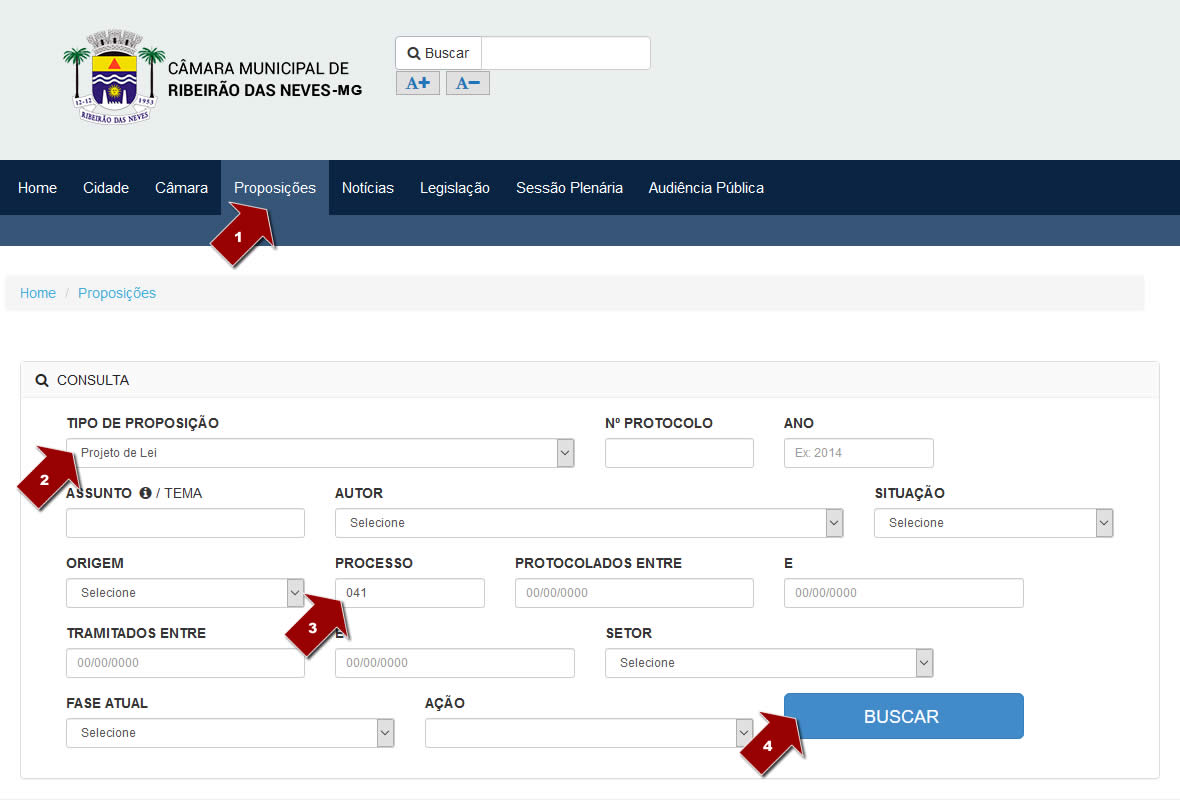Click the A- decrease font size icon
The image size is (1180, 800).
[x=467, y=83]
